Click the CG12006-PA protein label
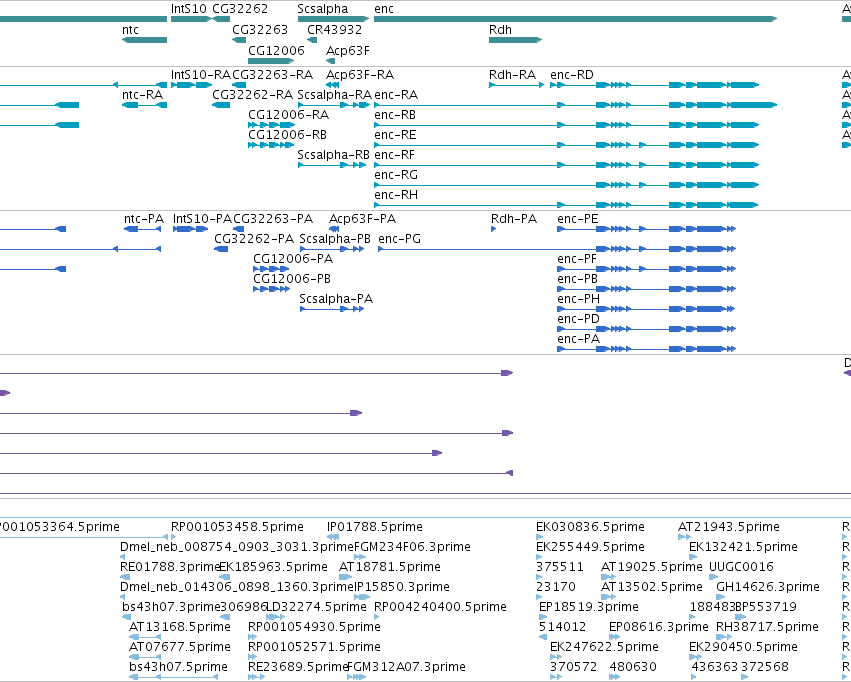Image resolution: width=851 pixels, height=682 pixels. pos(293,259)
